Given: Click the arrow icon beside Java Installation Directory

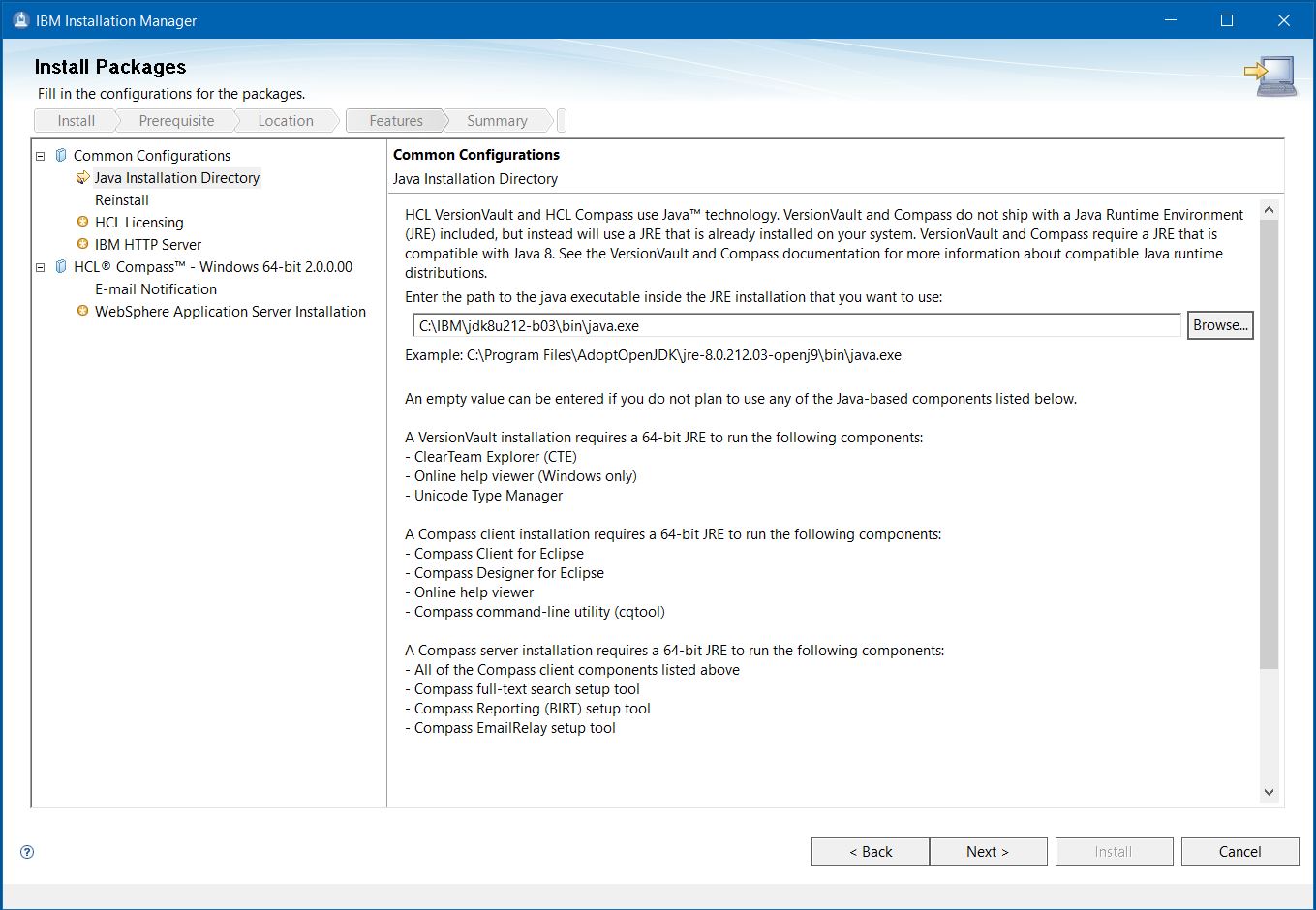Looking at the screenshot, I should point(83,177).
